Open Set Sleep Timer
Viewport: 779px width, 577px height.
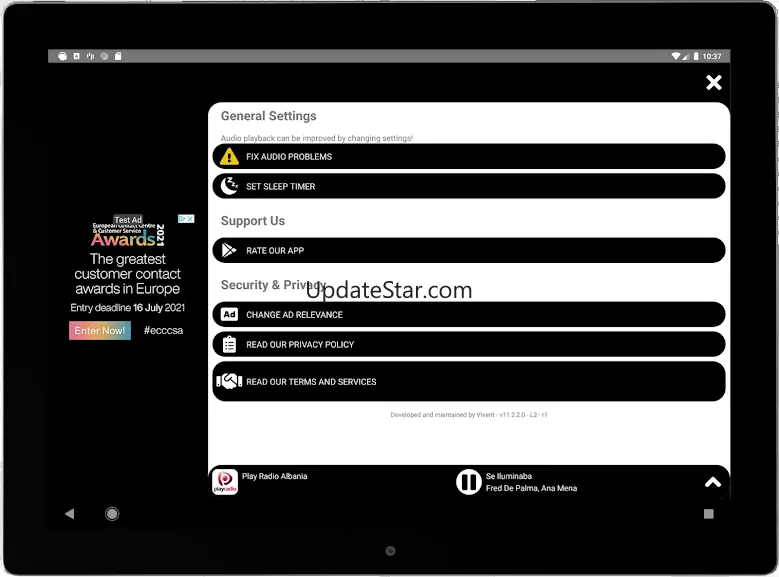[x=468, y=186]
